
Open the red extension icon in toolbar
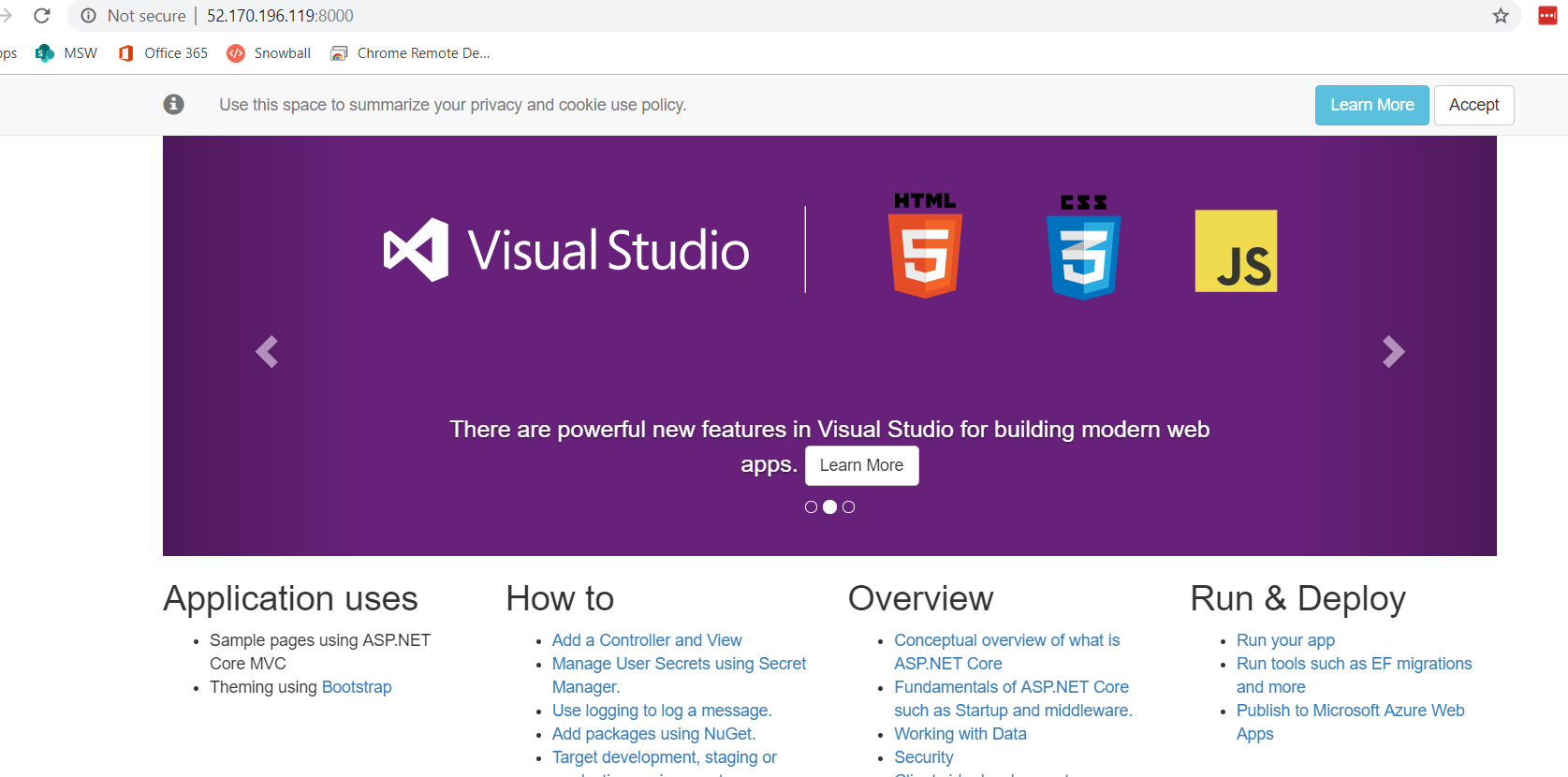pyautogui.click(x=1547, y=16)
